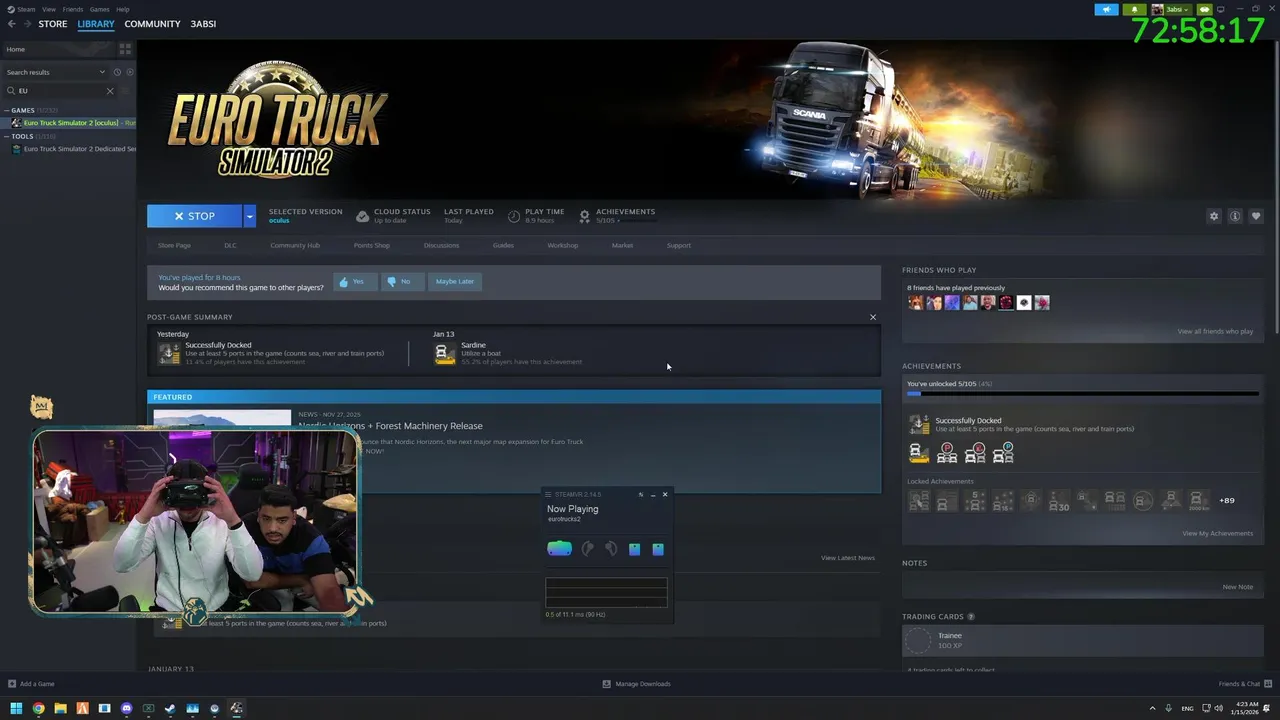Add game to favorites heart icon
Viewport: 1280px width, 720px height.
tap(1256, 216)
